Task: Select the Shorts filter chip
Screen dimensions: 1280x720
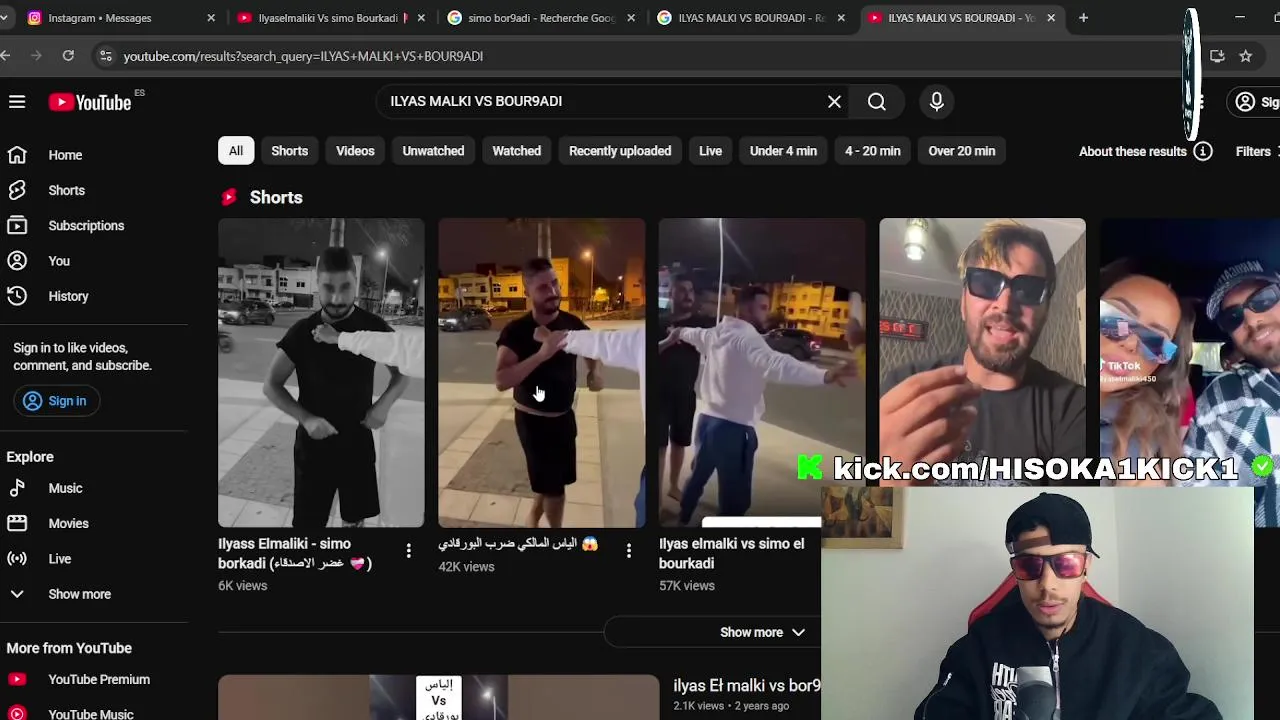Action: coord(289,151)
